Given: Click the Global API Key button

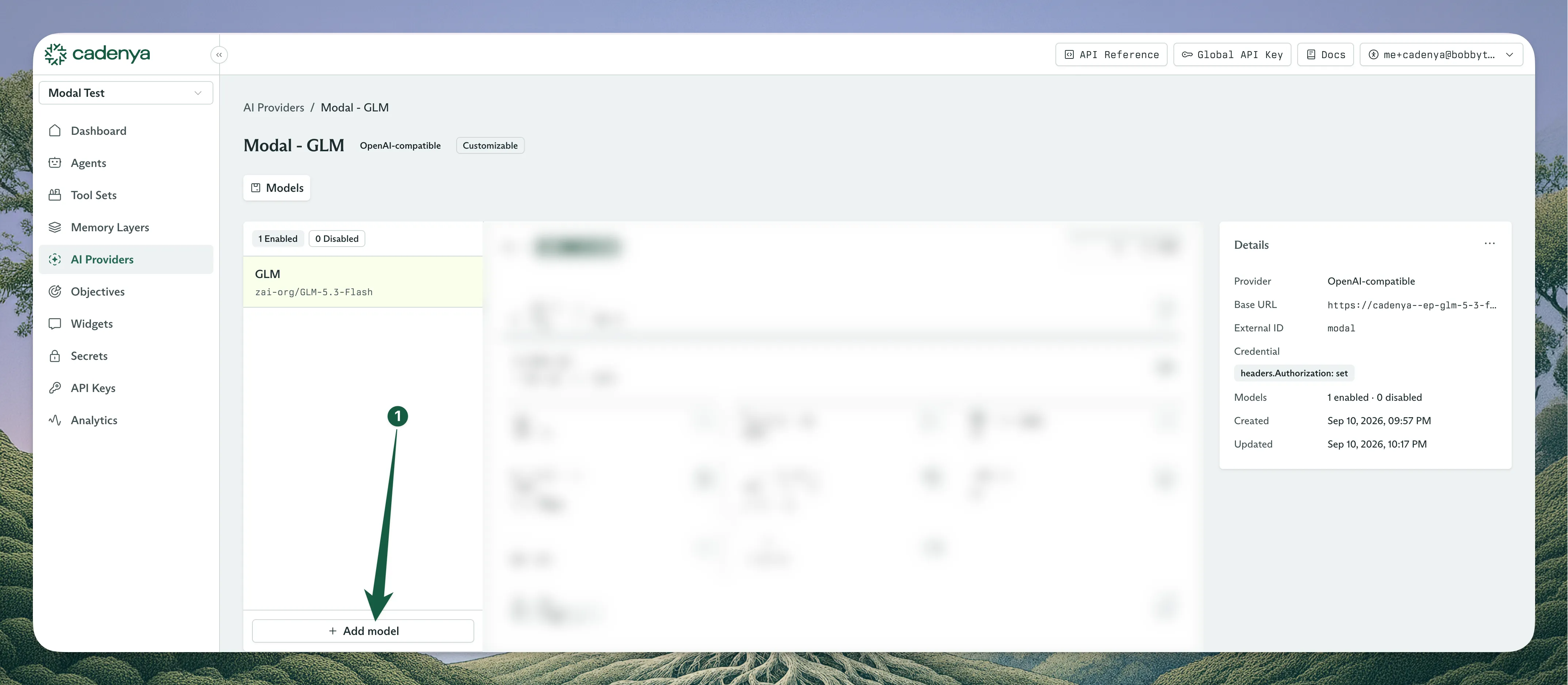Looking at the screenshot, I should click(1232, 55).
